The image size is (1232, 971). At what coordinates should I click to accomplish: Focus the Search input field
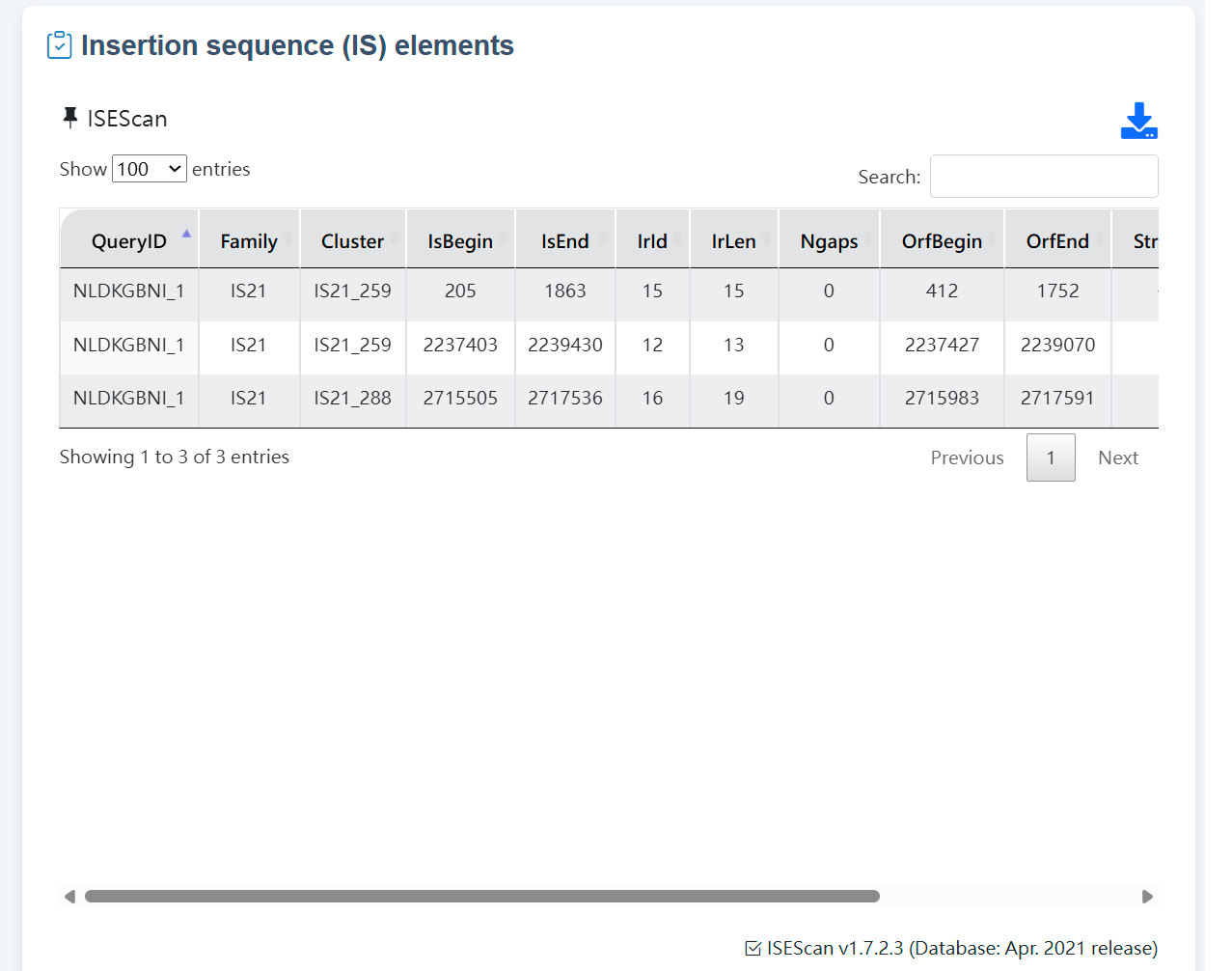(x=1044, y=177)
